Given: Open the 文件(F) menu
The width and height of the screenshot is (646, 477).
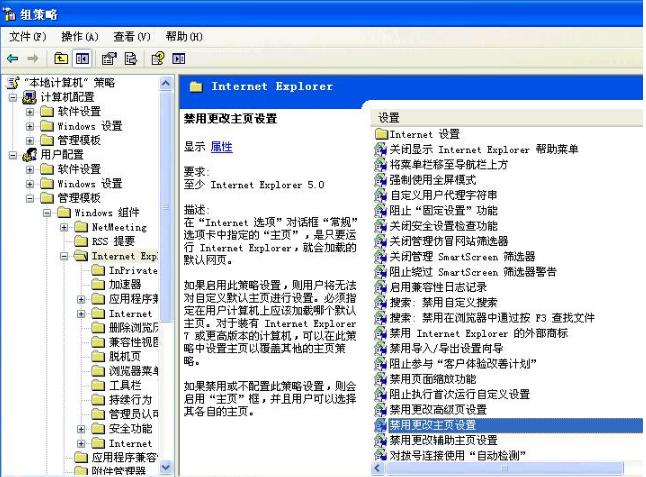Looking at the screenshot, I should tap(28, 37).
